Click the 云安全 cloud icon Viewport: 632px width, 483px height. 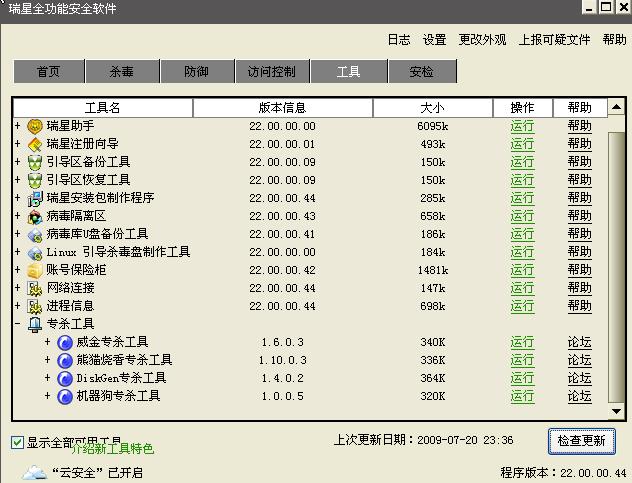(x=35, y=472)
